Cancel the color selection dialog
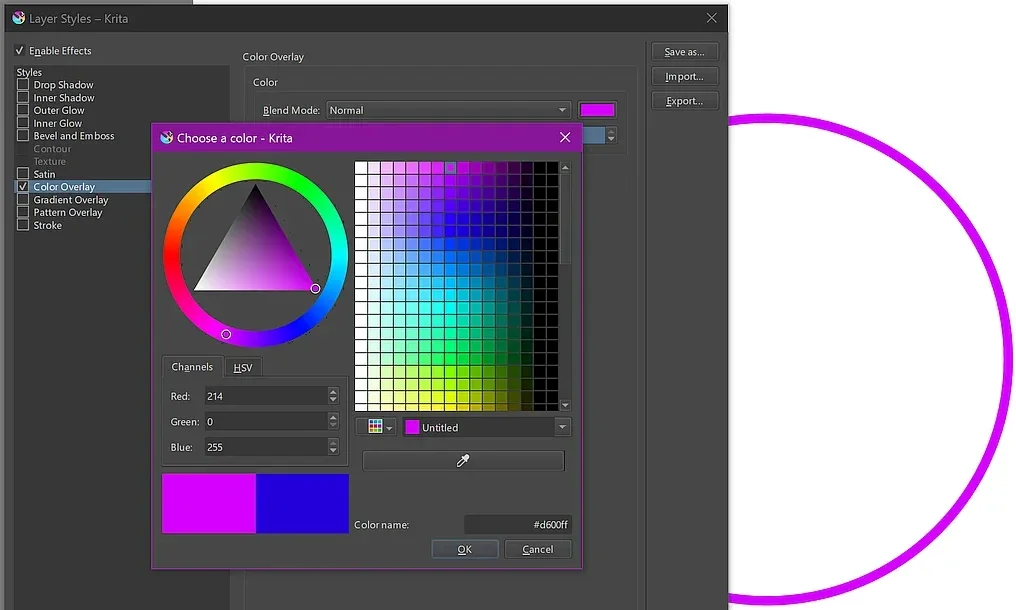 click(x=538, y=549)
